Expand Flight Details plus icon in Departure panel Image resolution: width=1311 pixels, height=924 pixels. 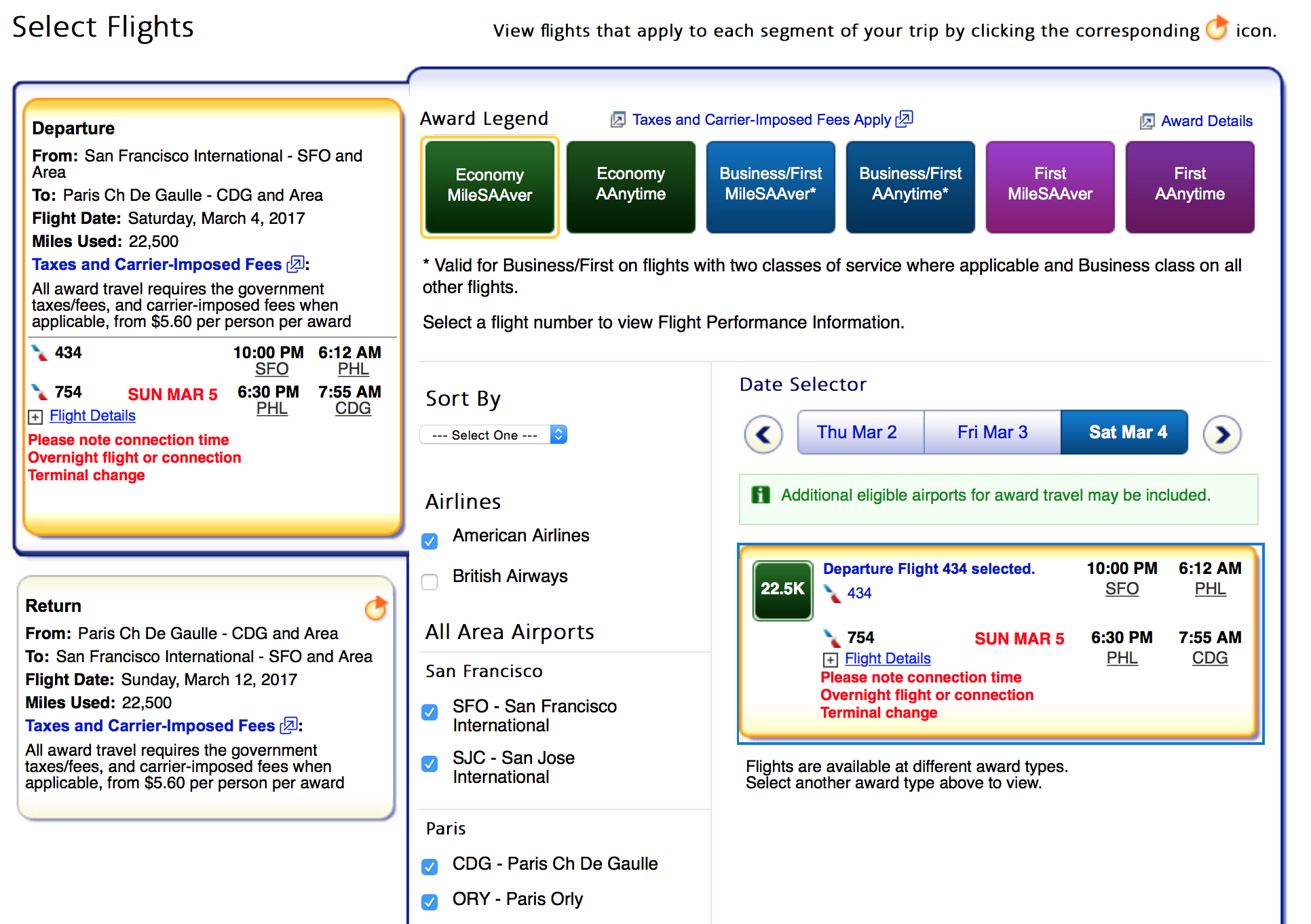tap(35, 417)
